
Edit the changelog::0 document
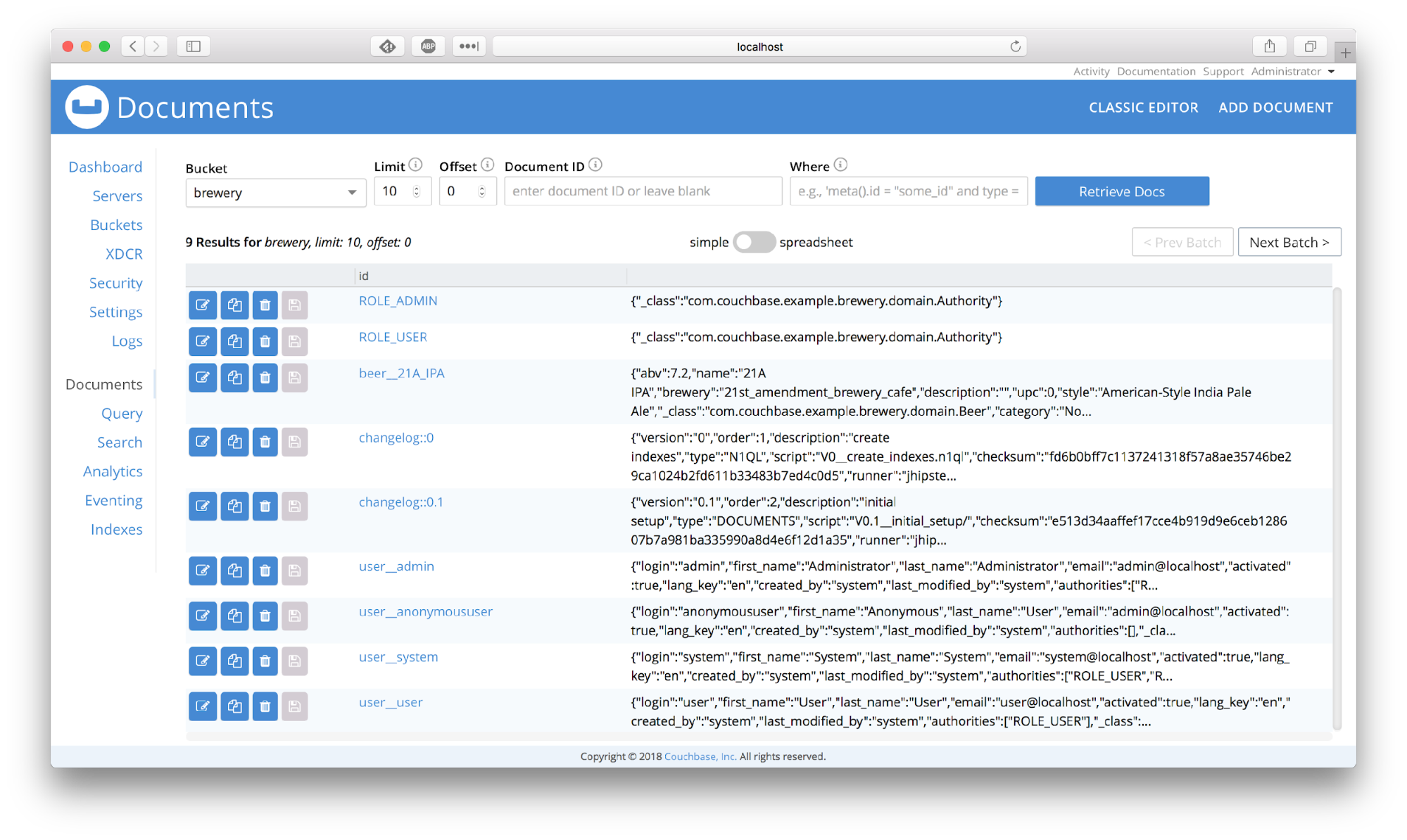[202, 442]
